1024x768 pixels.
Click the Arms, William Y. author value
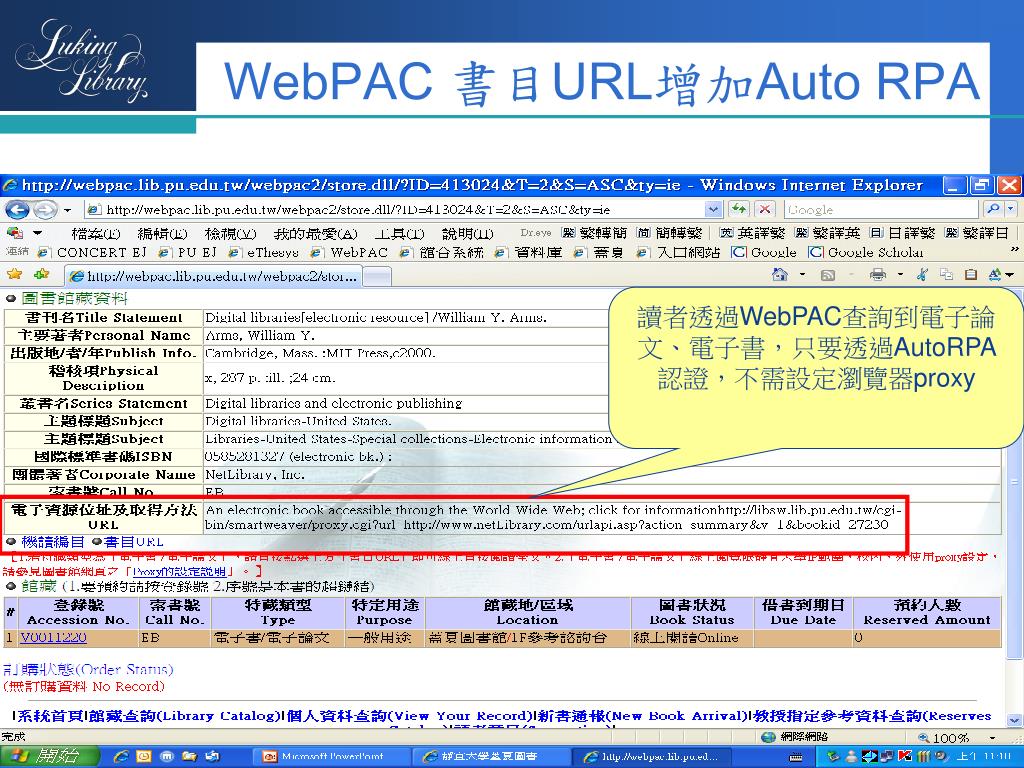[260, 336]
